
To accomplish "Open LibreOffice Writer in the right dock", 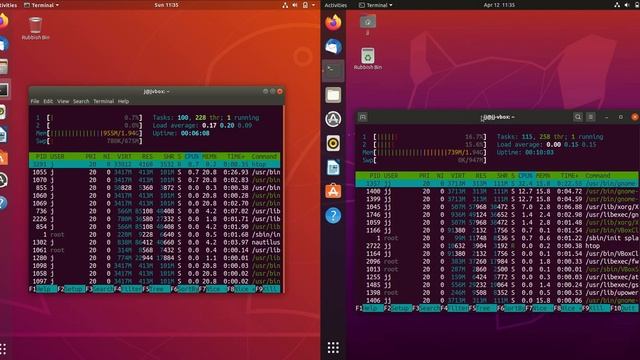I will pyautogui.click(x=333, y=167).
